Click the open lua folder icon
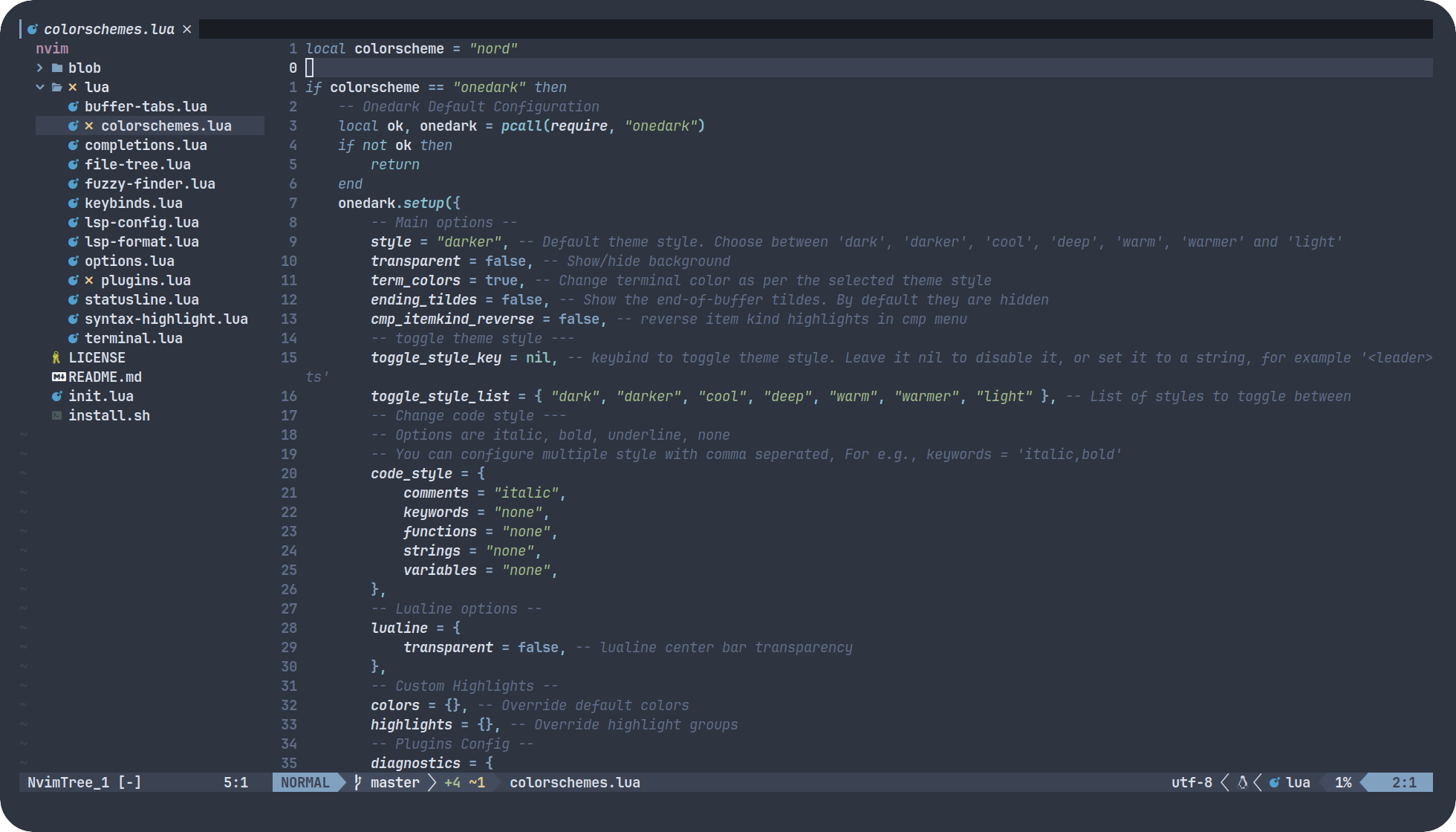Image resolution: width=1456 pixels, height=832 pixels. 57,87
